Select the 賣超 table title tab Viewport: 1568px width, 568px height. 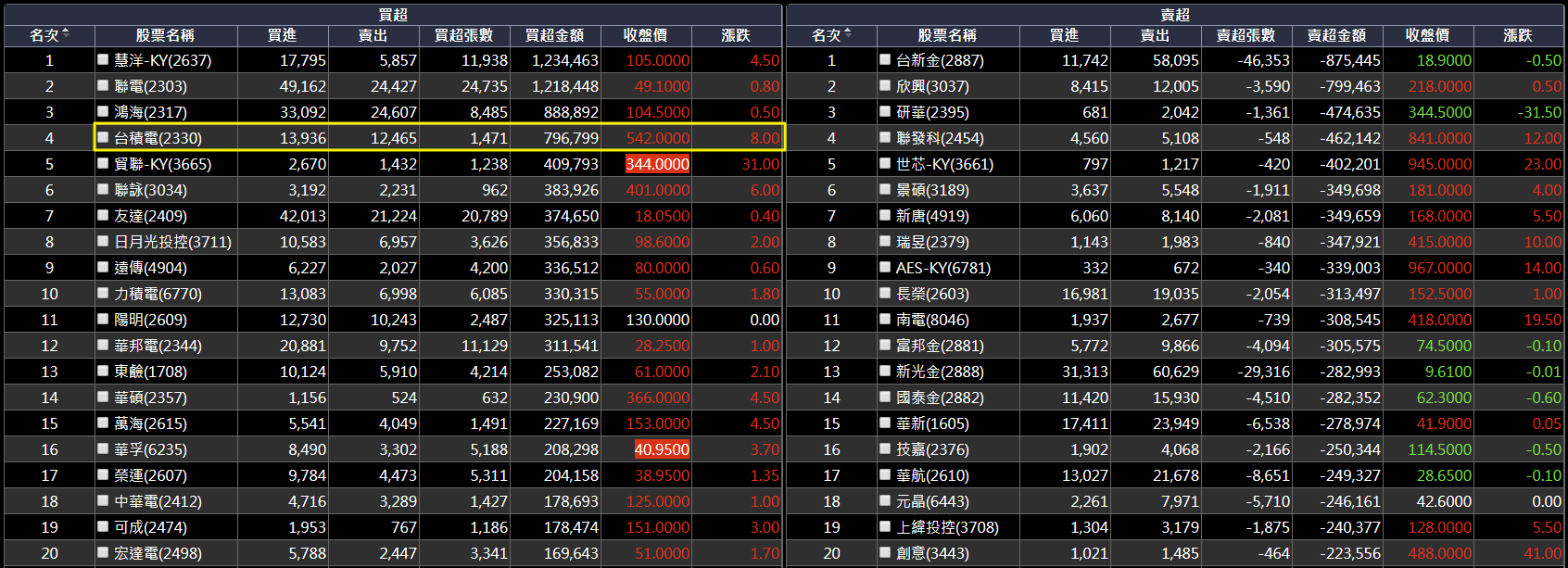1175,15
